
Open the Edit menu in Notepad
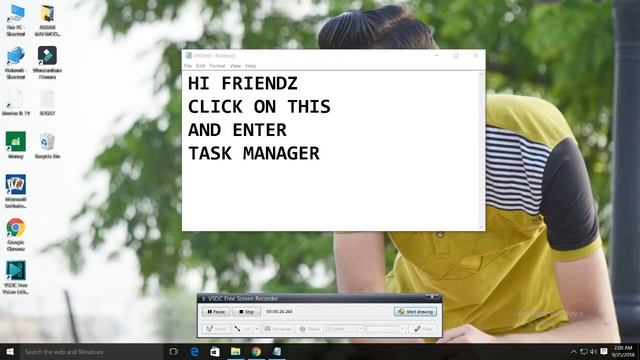[200, 66]
